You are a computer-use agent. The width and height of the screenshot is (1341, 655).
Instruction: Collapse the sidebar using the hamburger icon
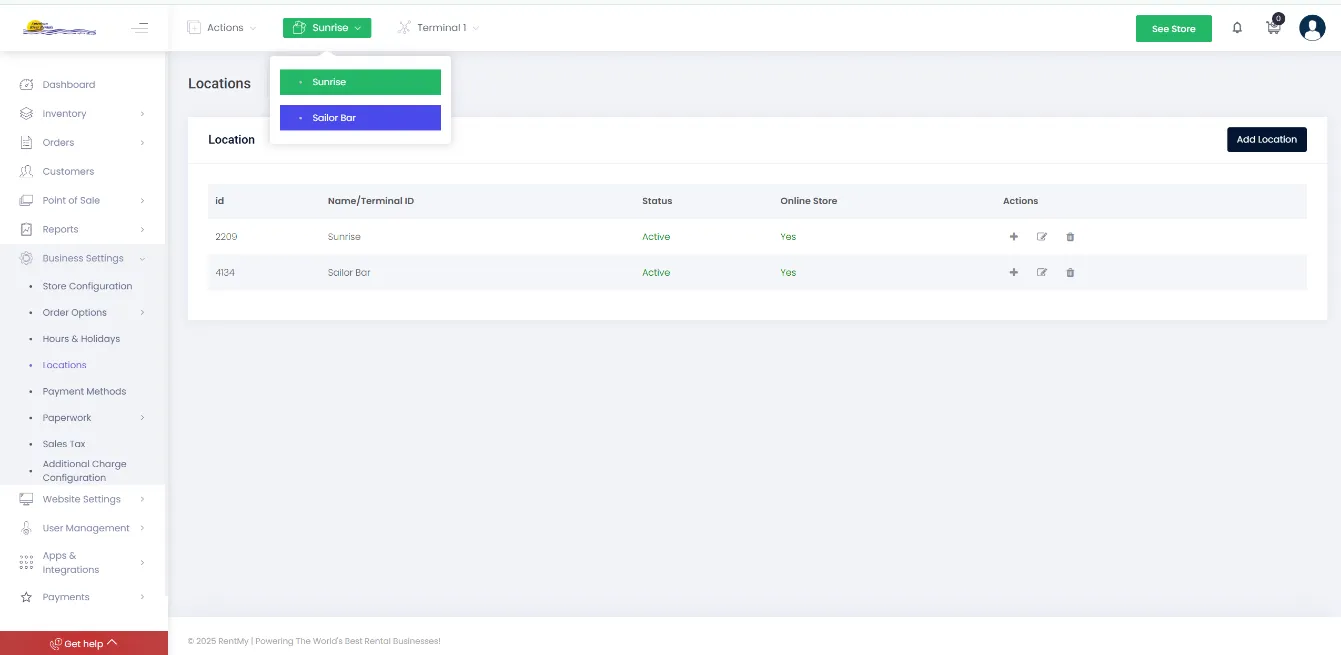coord(139,27)
